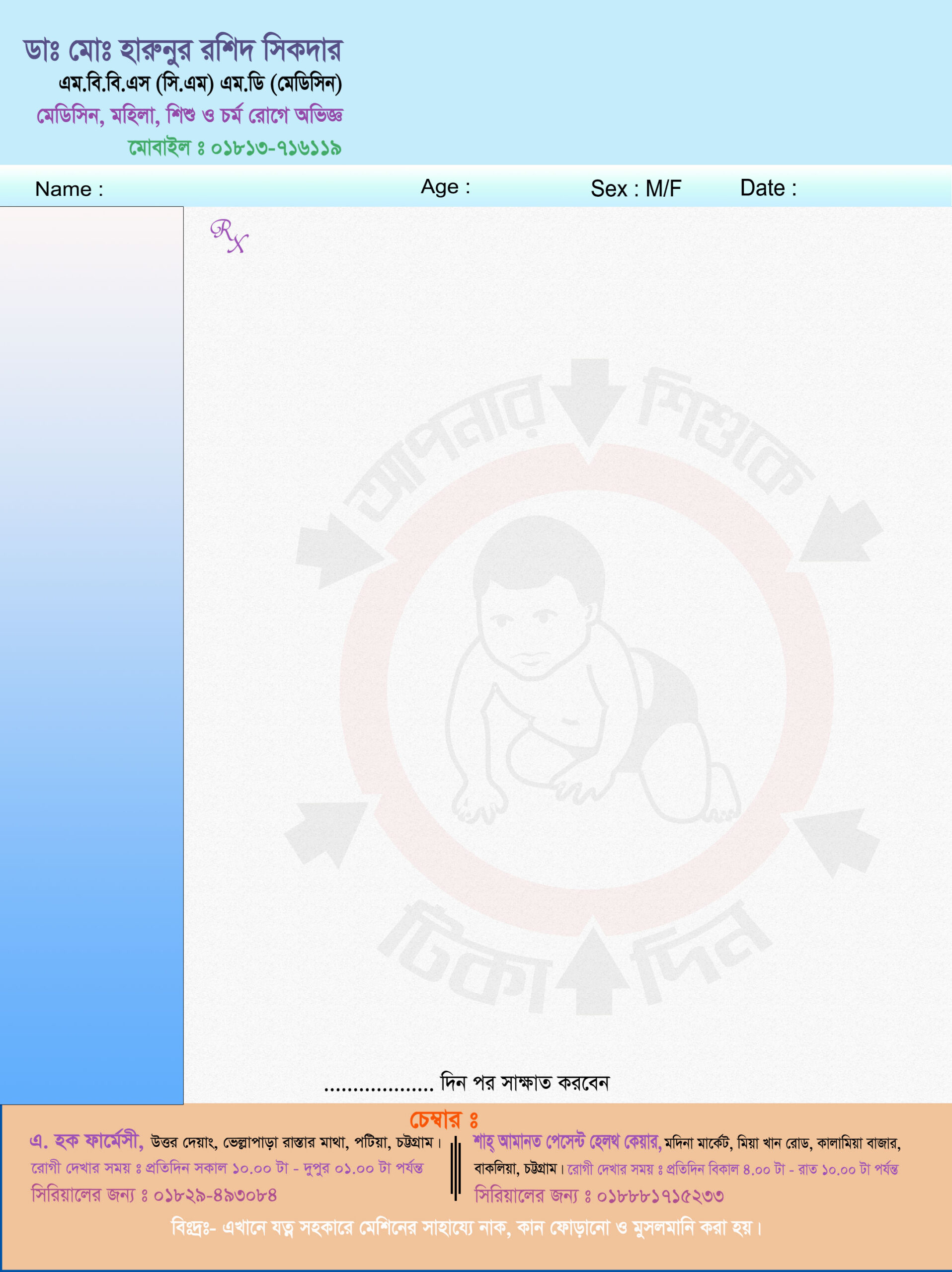This screenshot has width=952, height=1272.
Task: Select the upper-left arrow pointing at circle
Action: [x=335, y=551]
